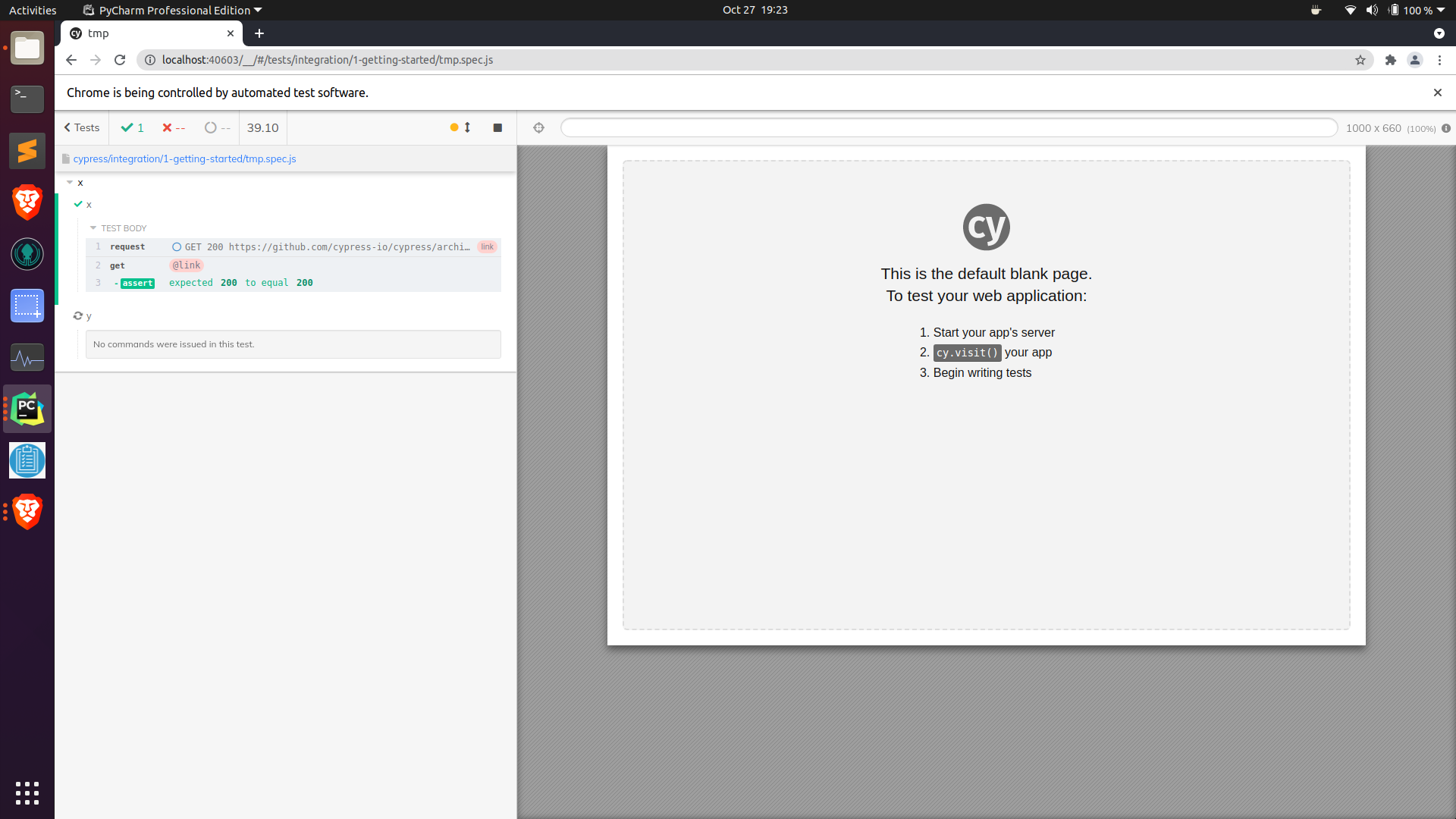Reload the page in Chrome
Image resolution: width=1456 pixels, height=819 pixels.
click(119, 60)
